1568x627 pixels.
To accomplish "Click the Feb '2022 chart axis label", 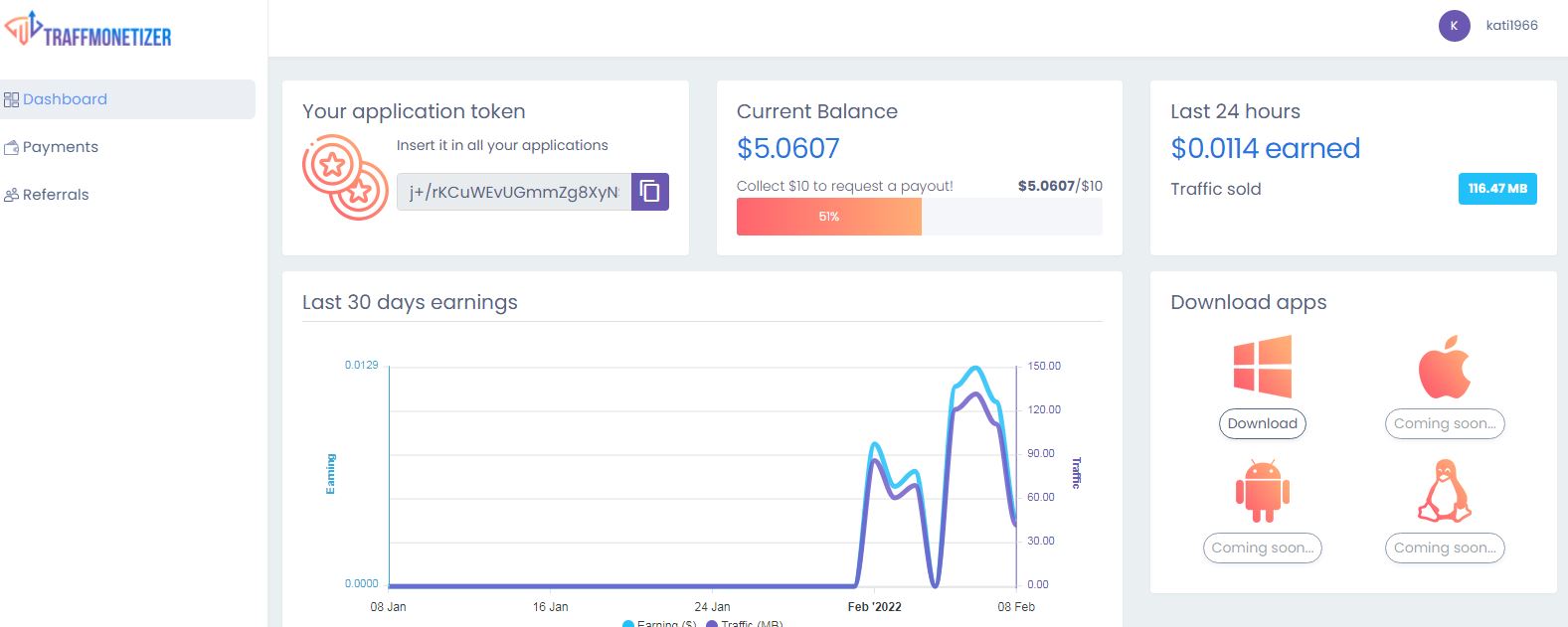I will coord(874,606).
